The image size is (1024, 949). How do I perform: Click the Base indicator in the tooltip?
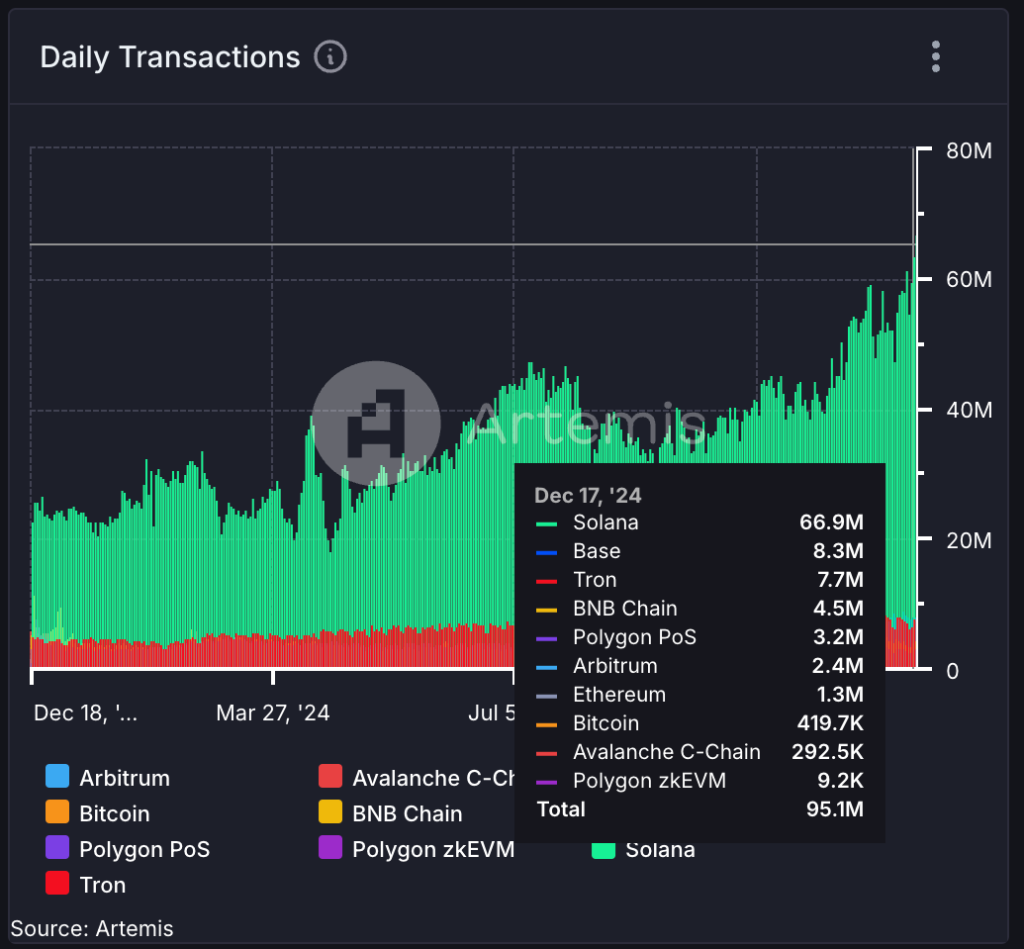pyautogui.click(x=546, y=551)
